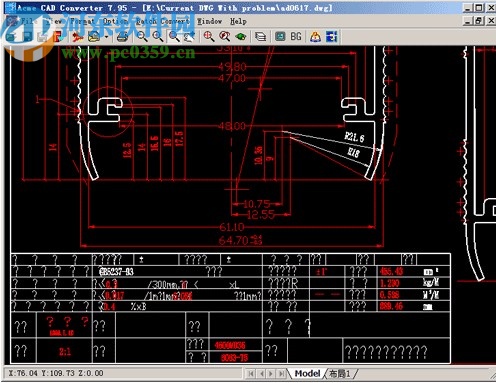Image resolution: width=496 pixels, height=383 pixels.
Task: Click the blue exit toolbar icon
Action: pyautogui.click(x=332, y=36)
